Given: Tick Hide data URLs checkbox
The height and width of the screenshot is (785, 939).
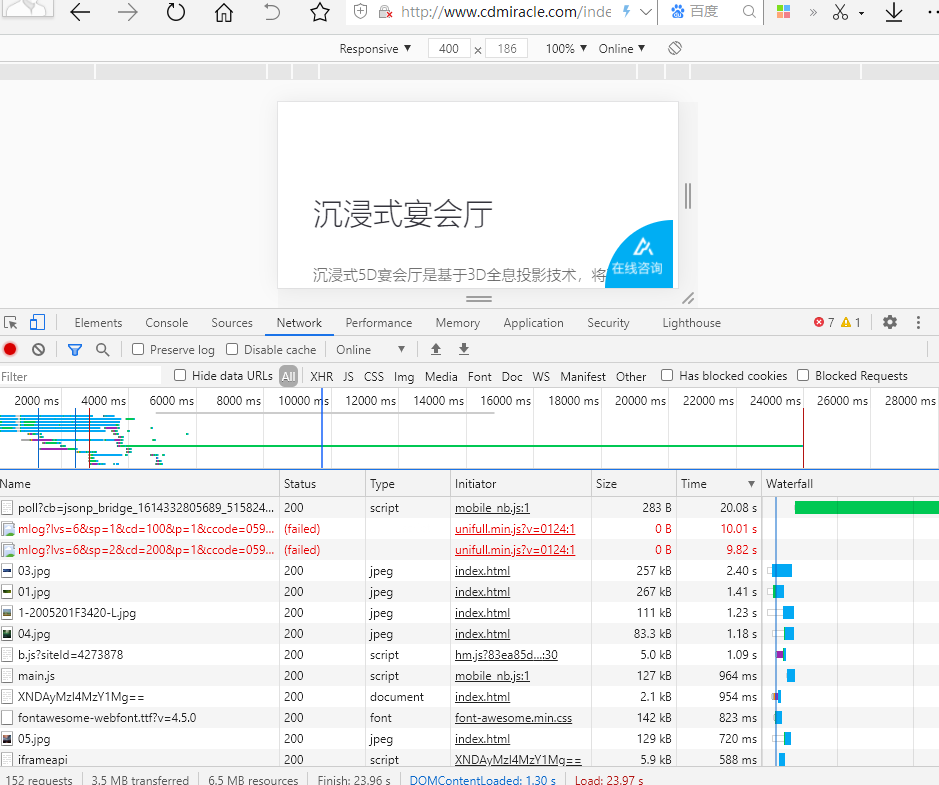Looking at the screenshot, I should click(180, 376).
